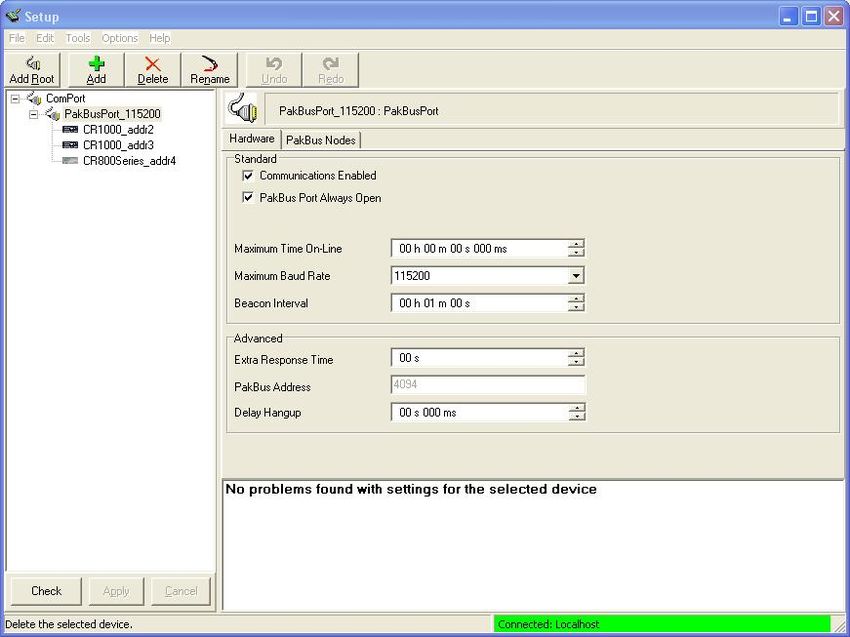Decrease Maximum Time On-Line with down arrow
Viewport: 850px width, 637px height.
click(576, 253)
